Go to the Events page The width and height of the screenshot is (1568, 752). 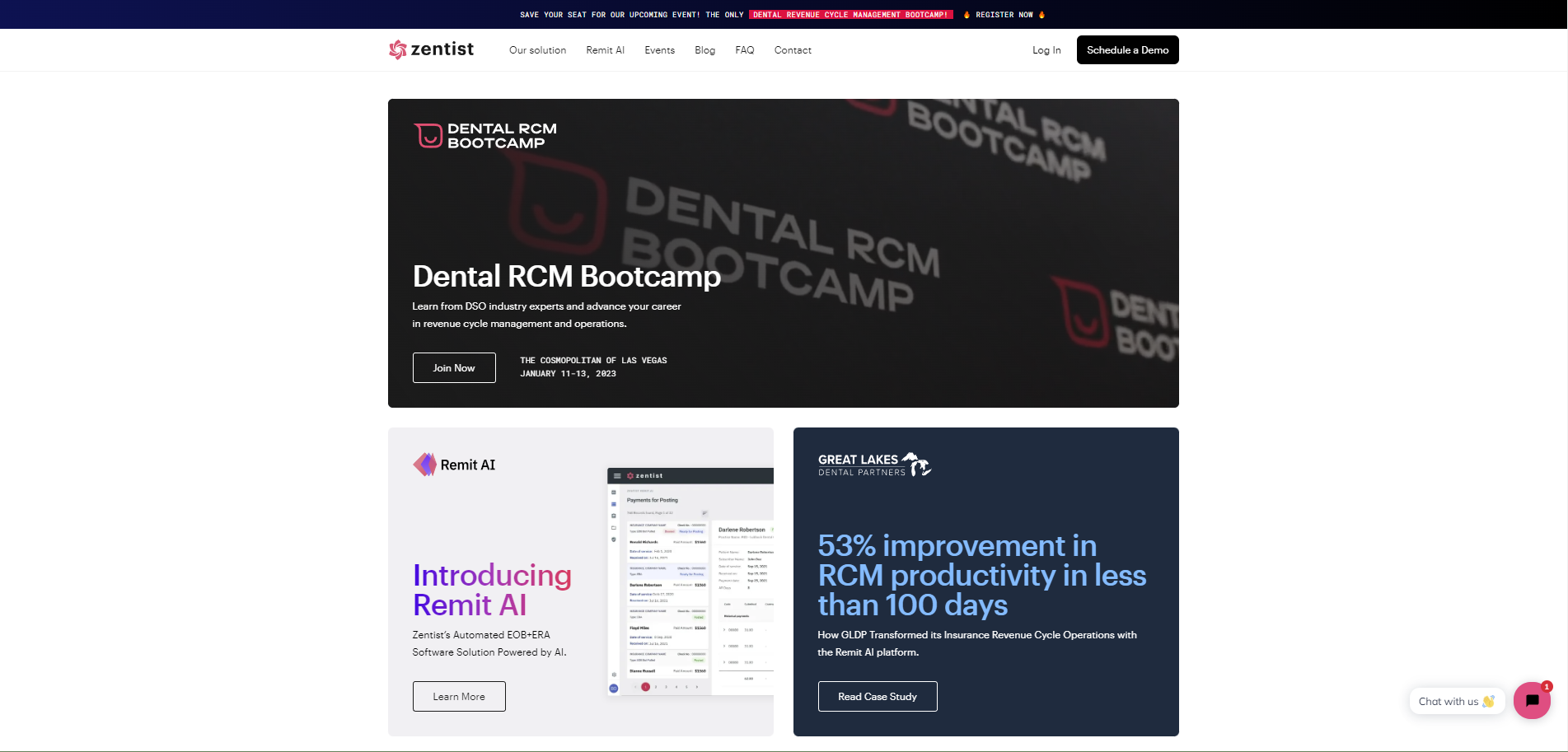[x=659, y=50]
